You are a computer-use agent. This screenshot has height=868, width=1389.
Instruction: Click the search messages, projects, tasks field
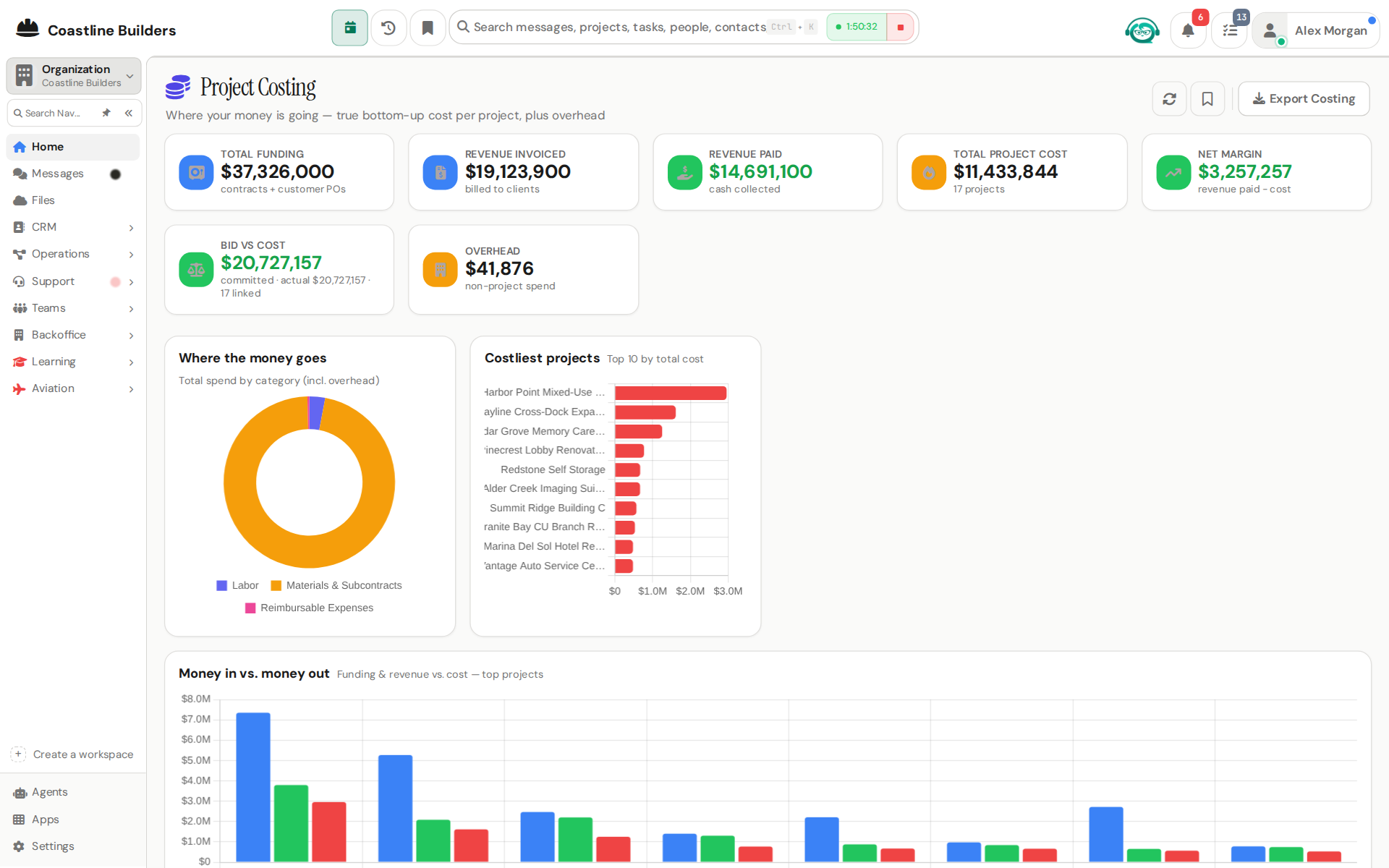point(619,27)
